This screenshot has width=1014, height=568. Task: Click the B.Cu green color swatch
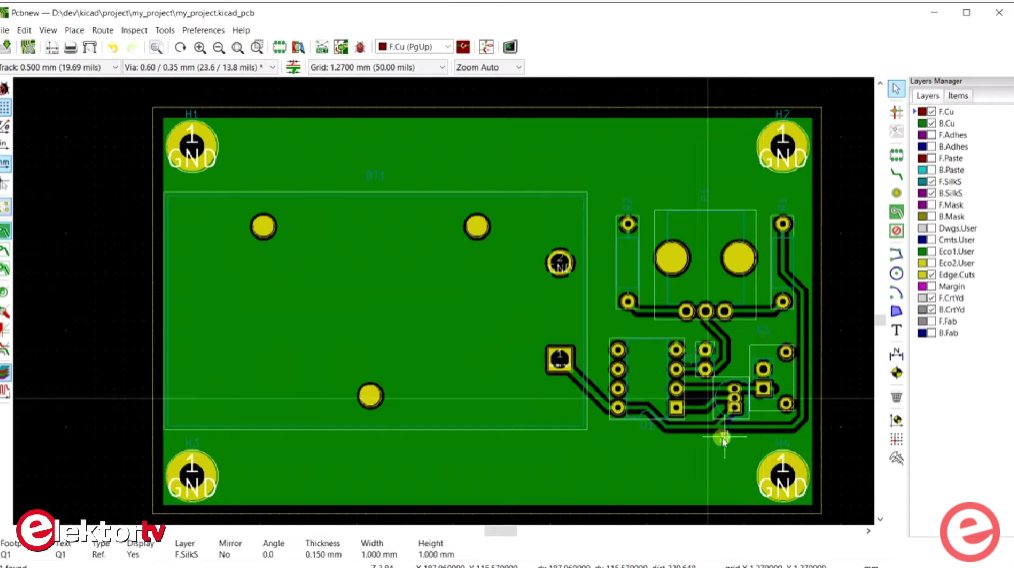pos(923,124)
